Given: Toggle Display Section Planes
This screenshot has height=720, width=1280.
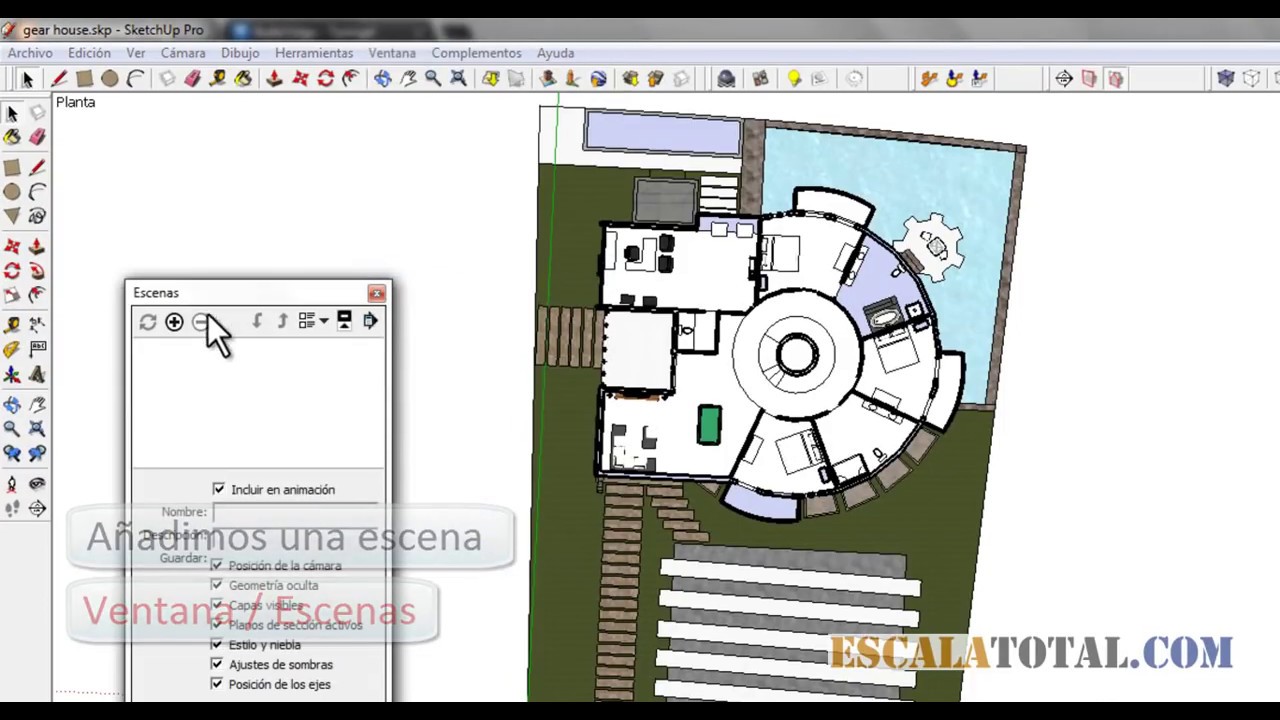Looking at the screenshot, I should (1089, 79).
